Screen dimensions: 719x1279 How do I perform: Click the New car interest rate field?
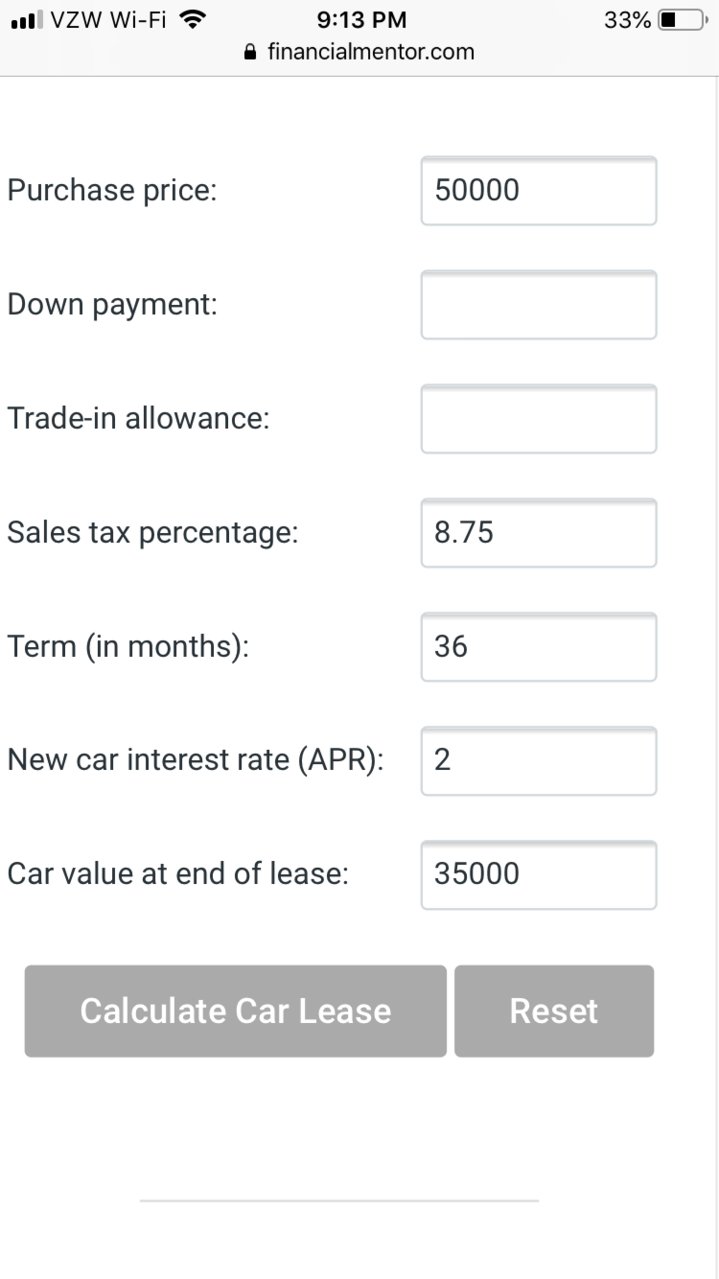(x=539, y=760)
